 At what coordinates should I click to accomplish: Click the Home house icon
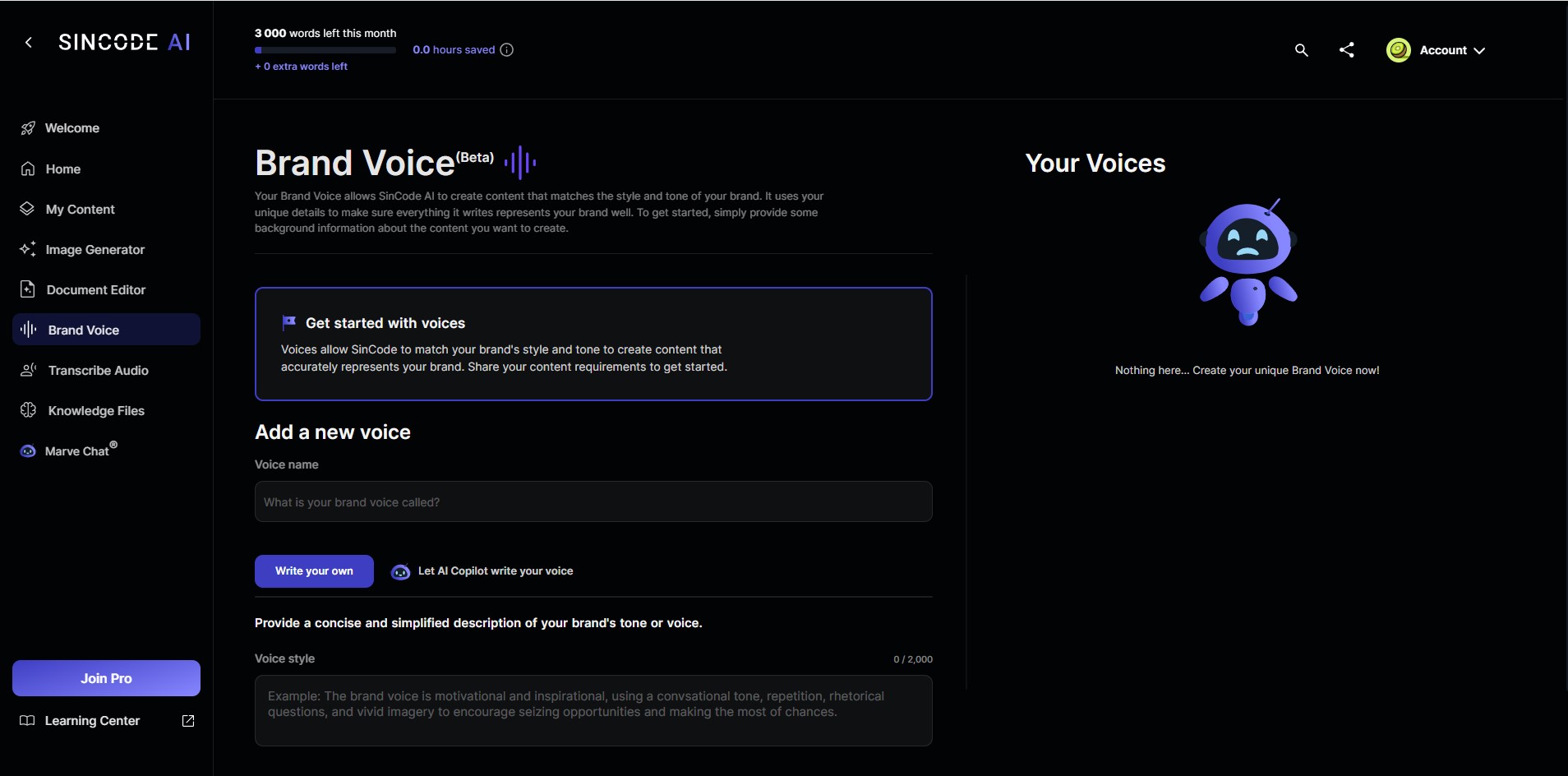click(28, 169)
